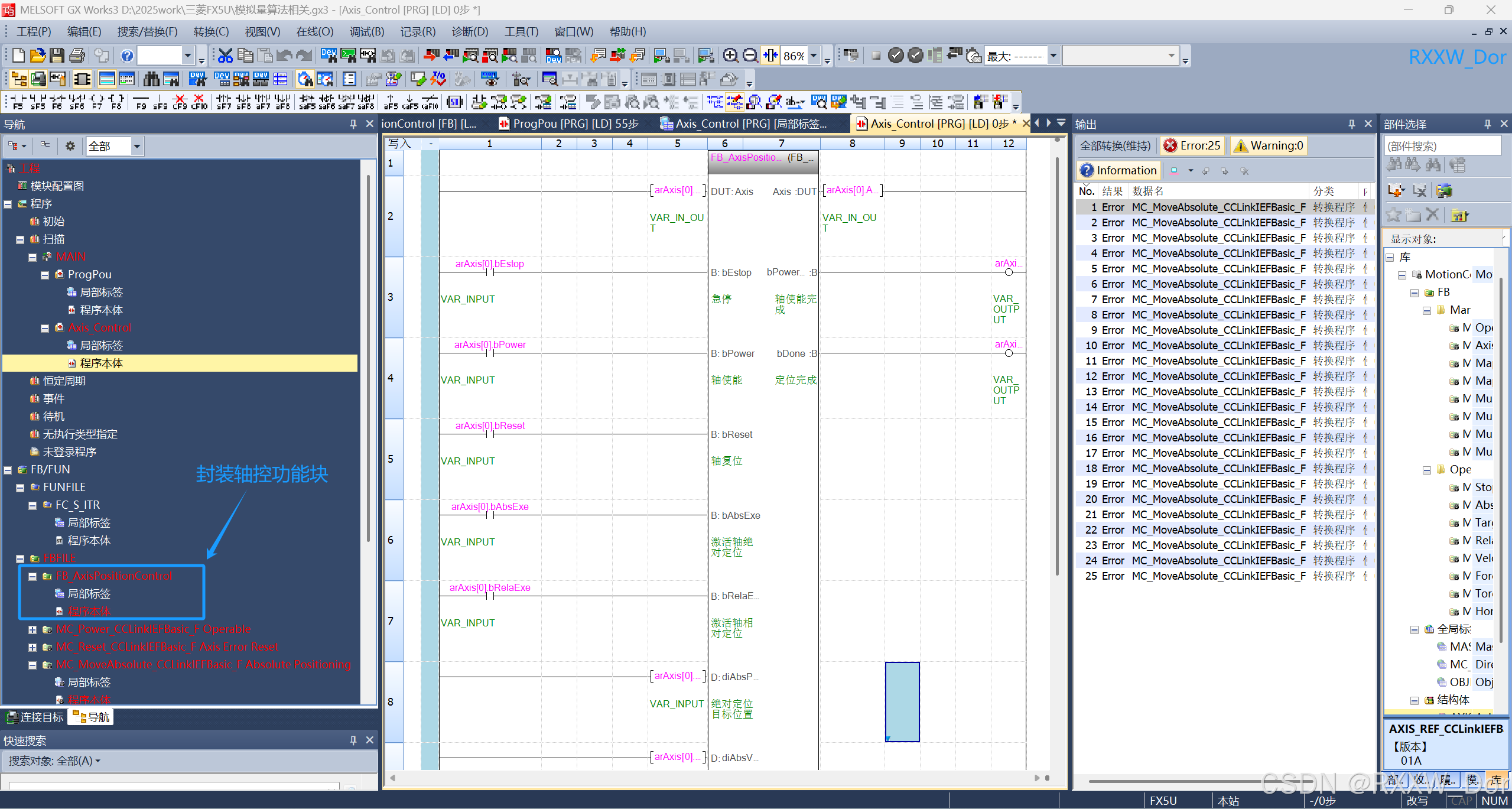Collapse the FB_AxisPositionControl tree node
This screenshot has height=809, width=1512.
[33, 576]
